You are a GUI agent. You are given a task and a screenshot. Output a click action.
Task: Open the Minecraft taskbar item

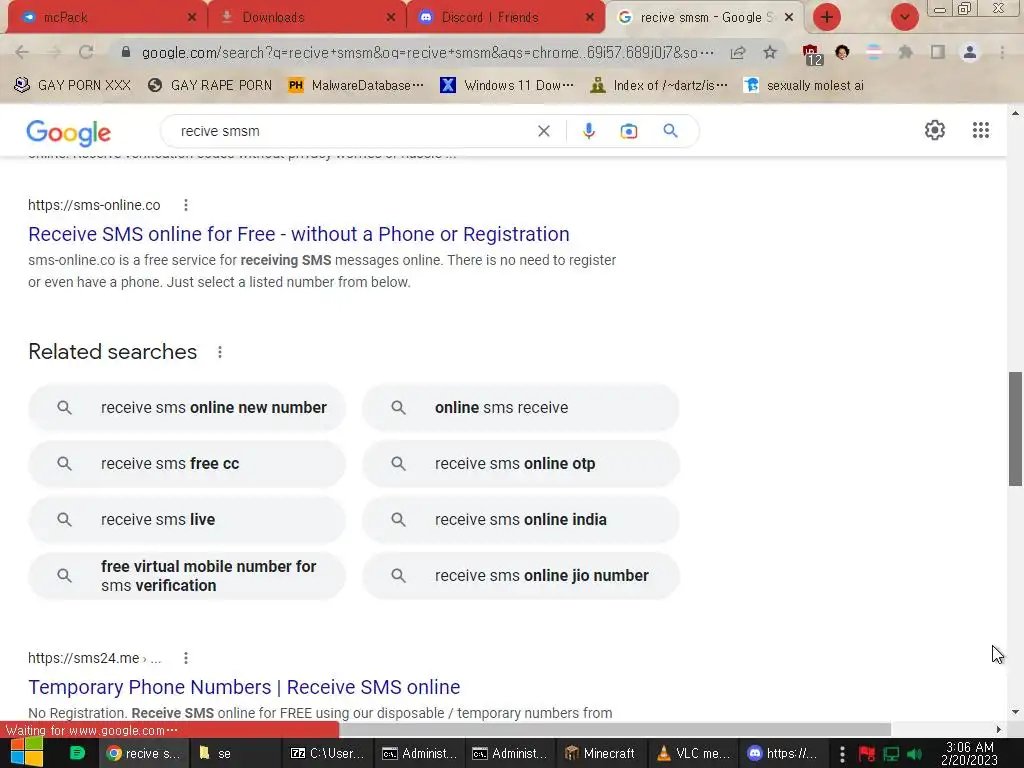coord(600,753)
